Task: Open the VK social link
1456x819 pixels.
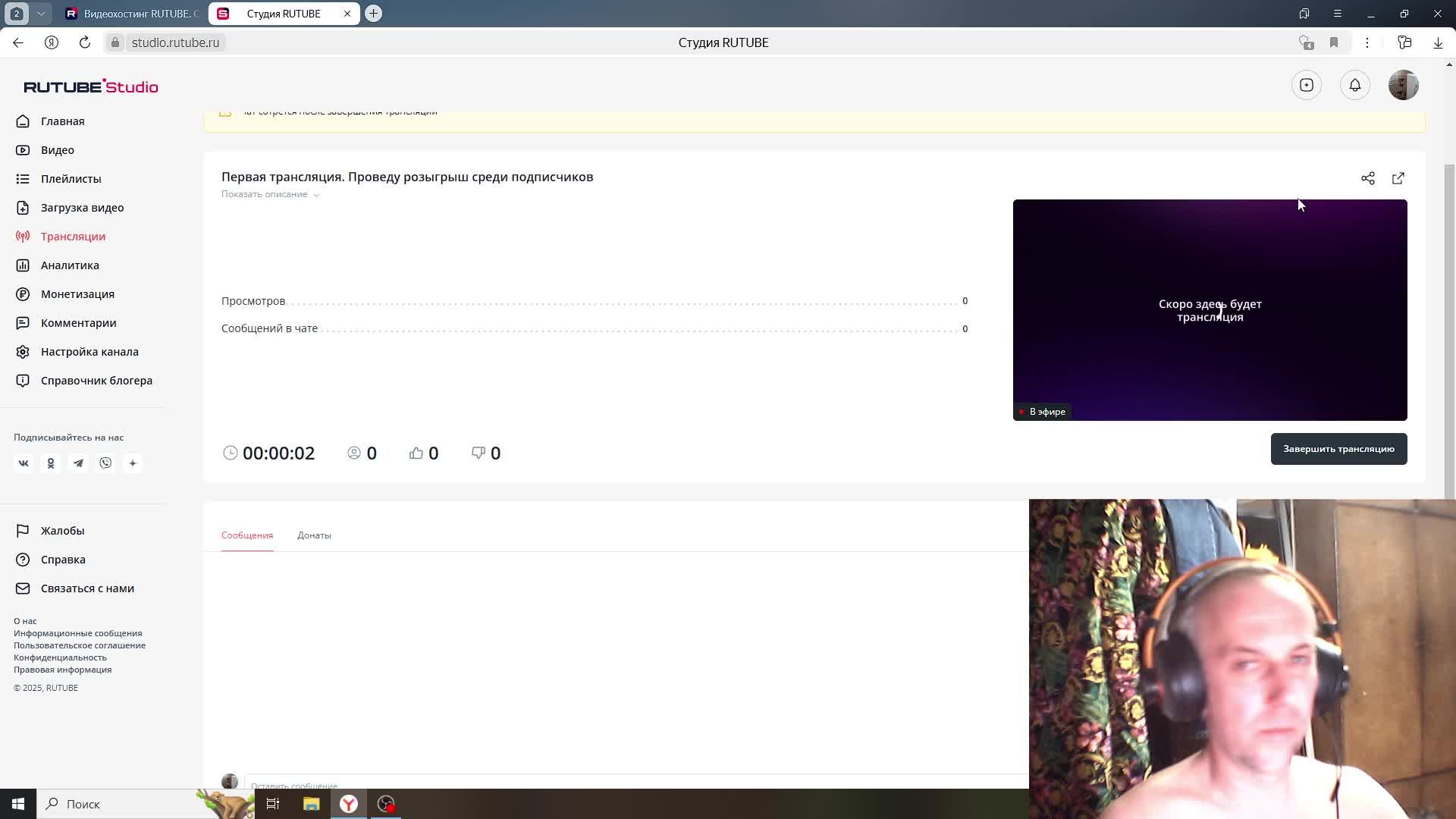Action: (x=24, y=463)
